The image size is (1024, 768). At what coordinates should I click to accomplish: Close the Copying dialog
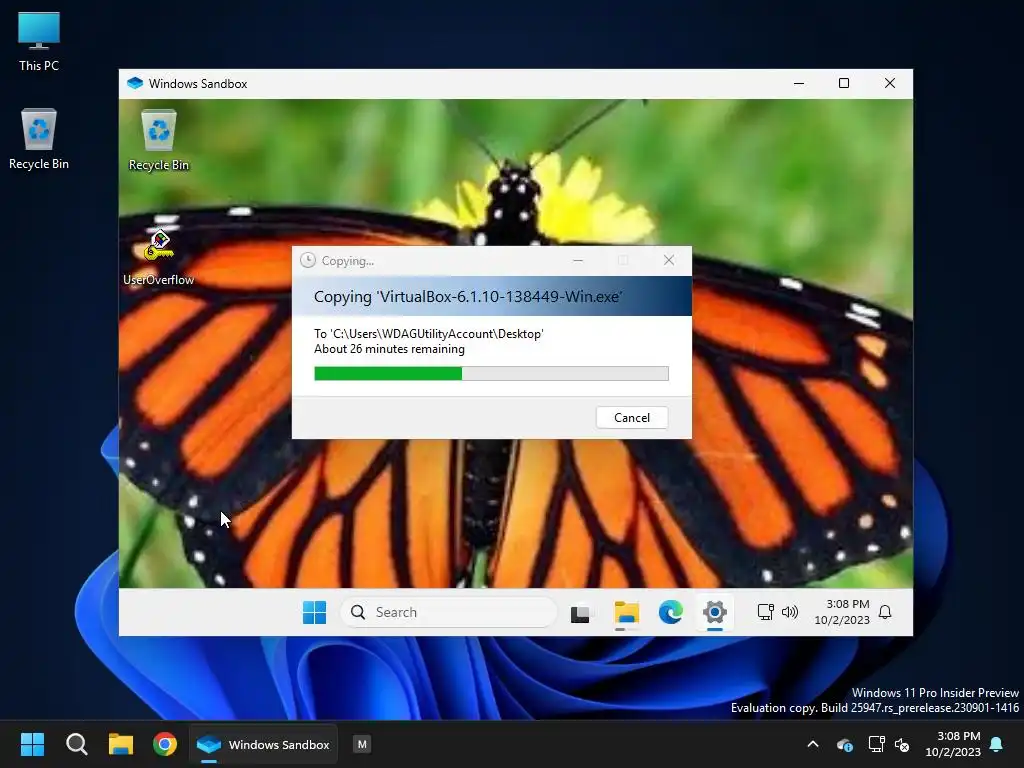pos(669,260)
